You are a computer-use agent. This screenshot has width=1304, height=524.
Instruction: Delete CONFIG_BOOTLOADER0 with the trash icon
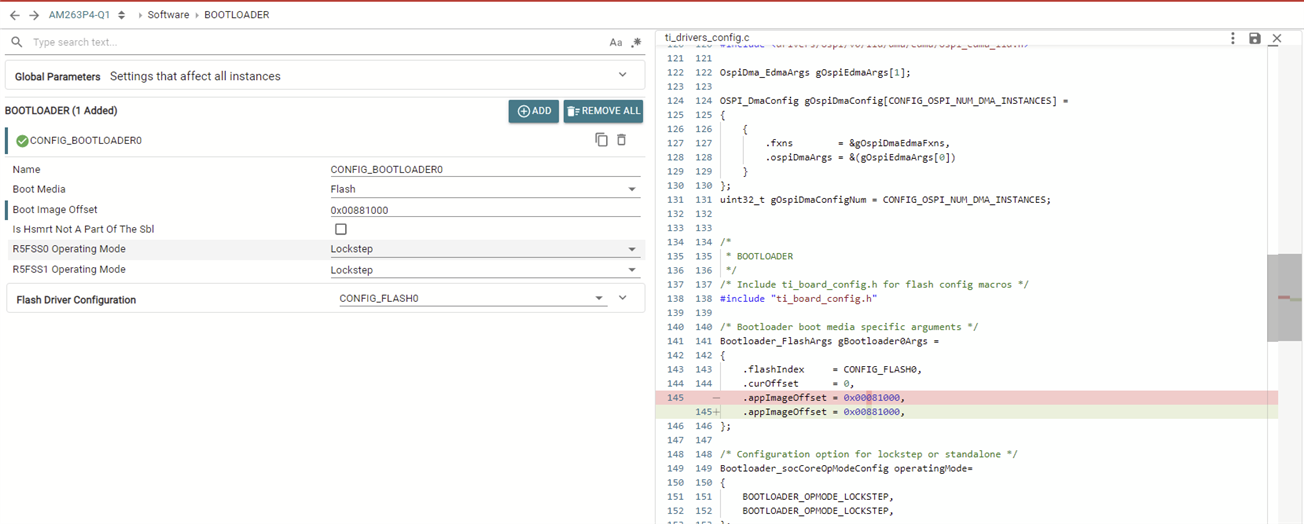pyautogui.click(x=621, y=140)
